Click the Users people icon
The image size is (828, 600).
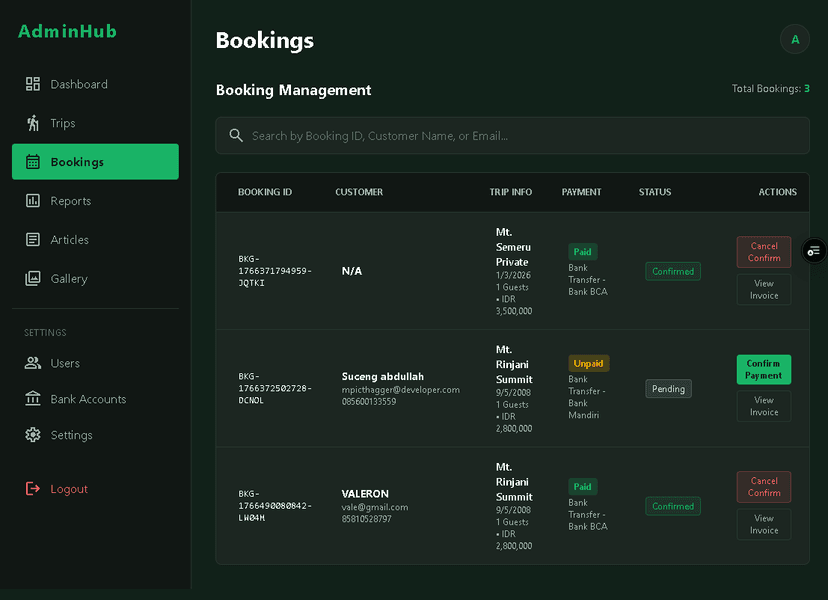tap(33, 363)
